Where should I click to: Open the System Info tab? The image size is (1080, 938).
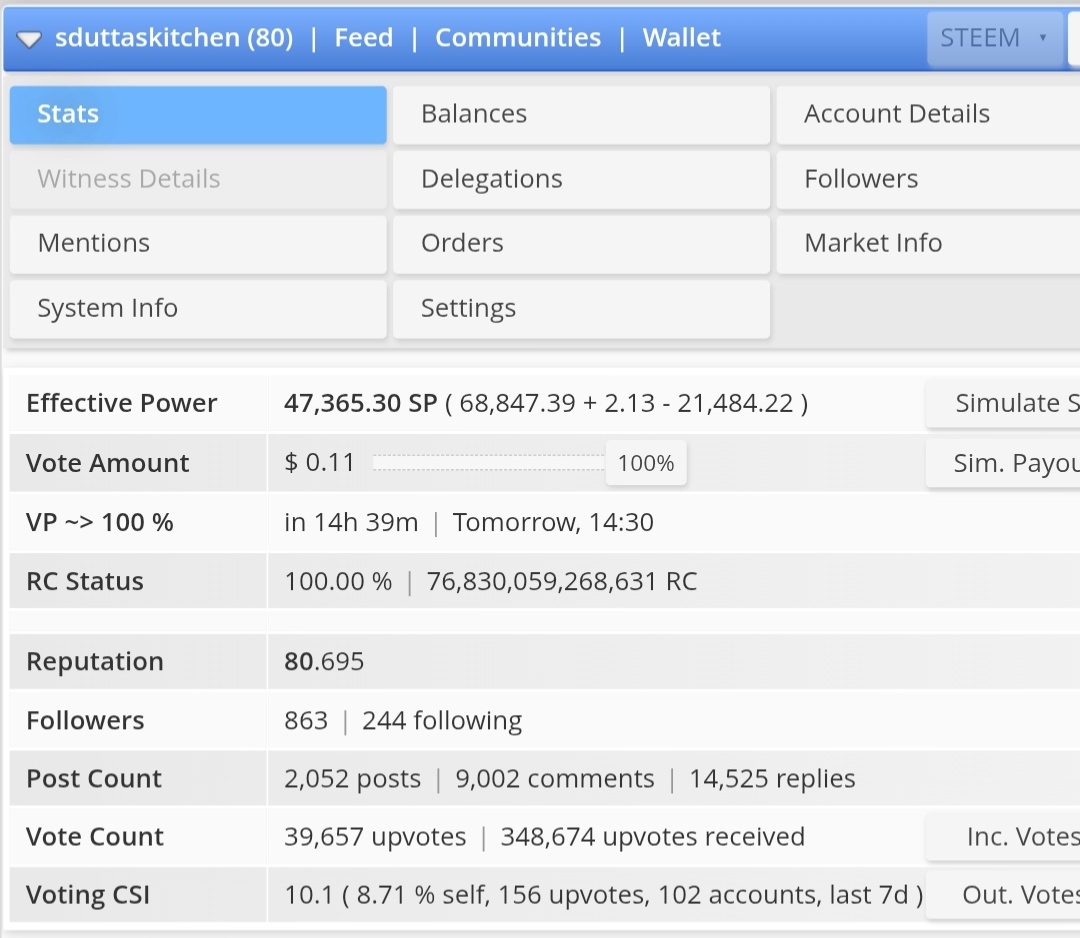[198, 309]
